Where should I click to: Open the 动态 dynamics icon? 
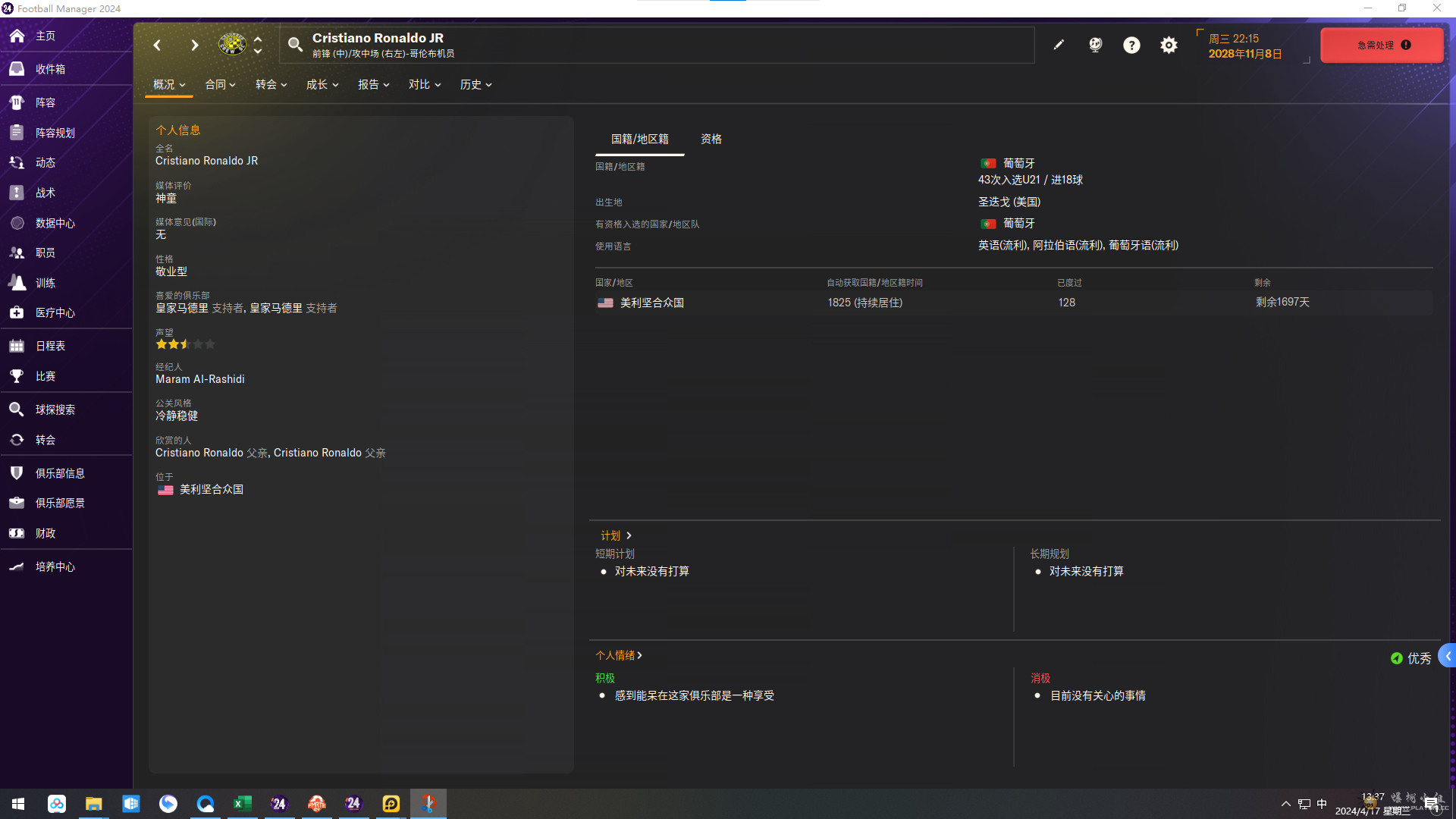[17, 162]
